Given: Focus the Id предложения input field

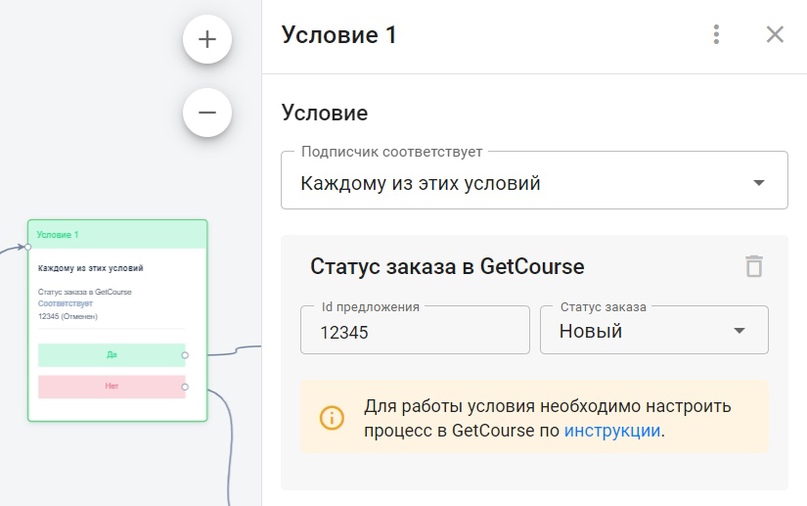Looking at the screenshot, I should click(x=415, y=330).
